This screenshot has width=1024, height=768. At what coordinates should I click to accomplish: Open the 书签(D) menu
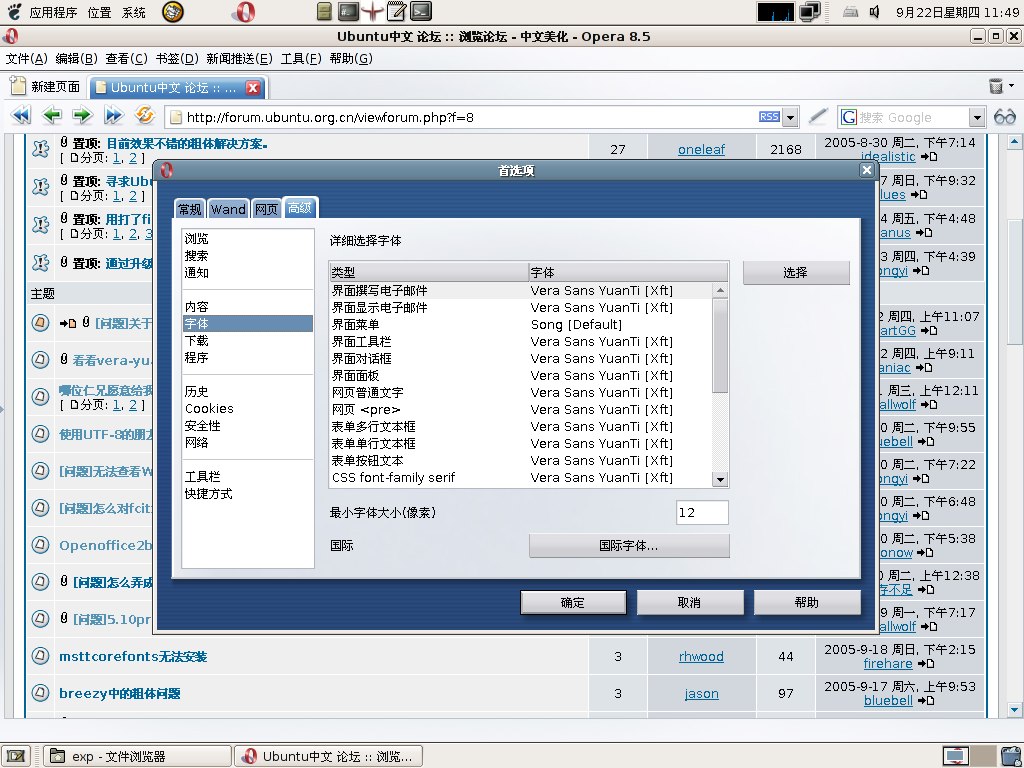176,59
